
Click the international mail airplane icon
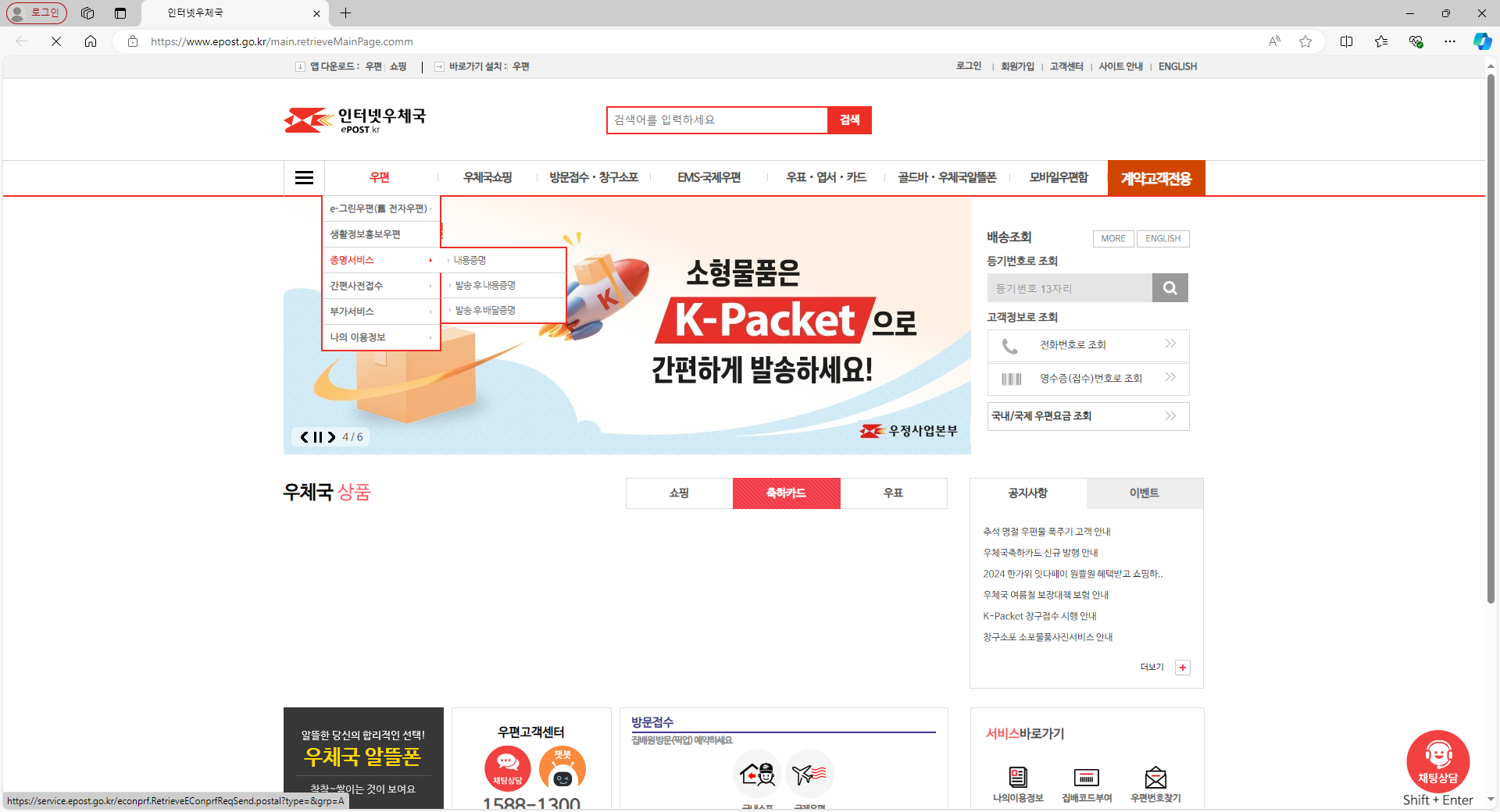click(809, 774)
